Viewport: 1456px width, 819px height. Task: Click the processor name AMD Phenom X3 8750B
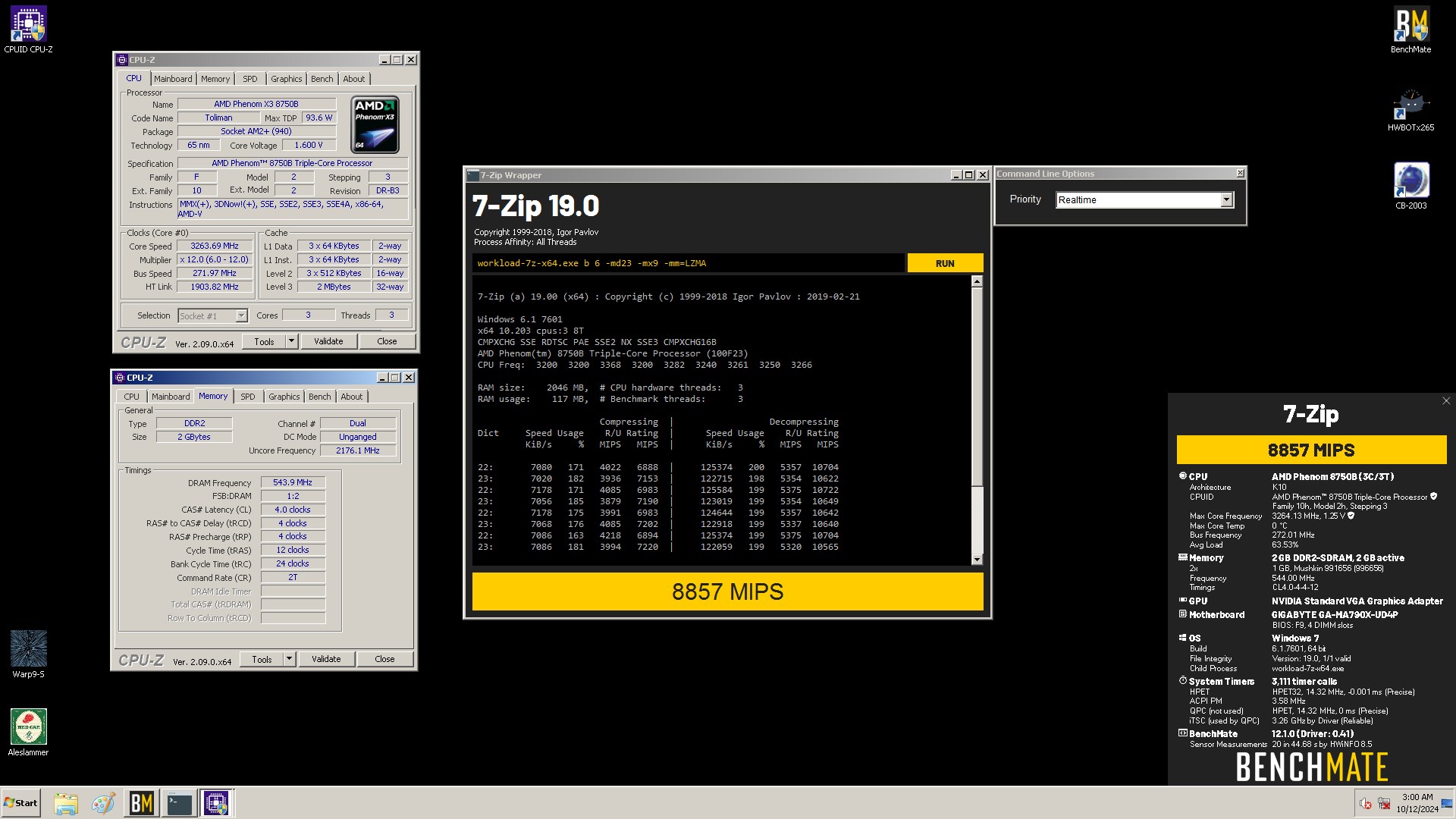click(x=256, y=105)
